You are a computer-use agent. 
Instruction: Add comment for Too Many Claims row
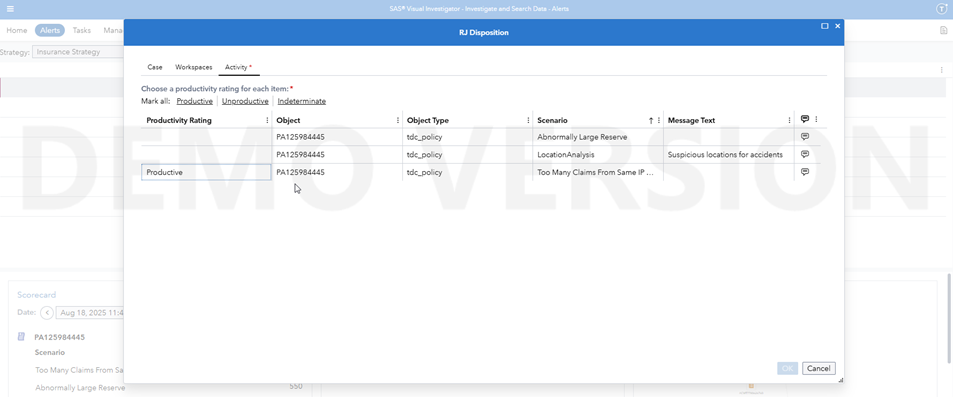[x=805, y=171]
